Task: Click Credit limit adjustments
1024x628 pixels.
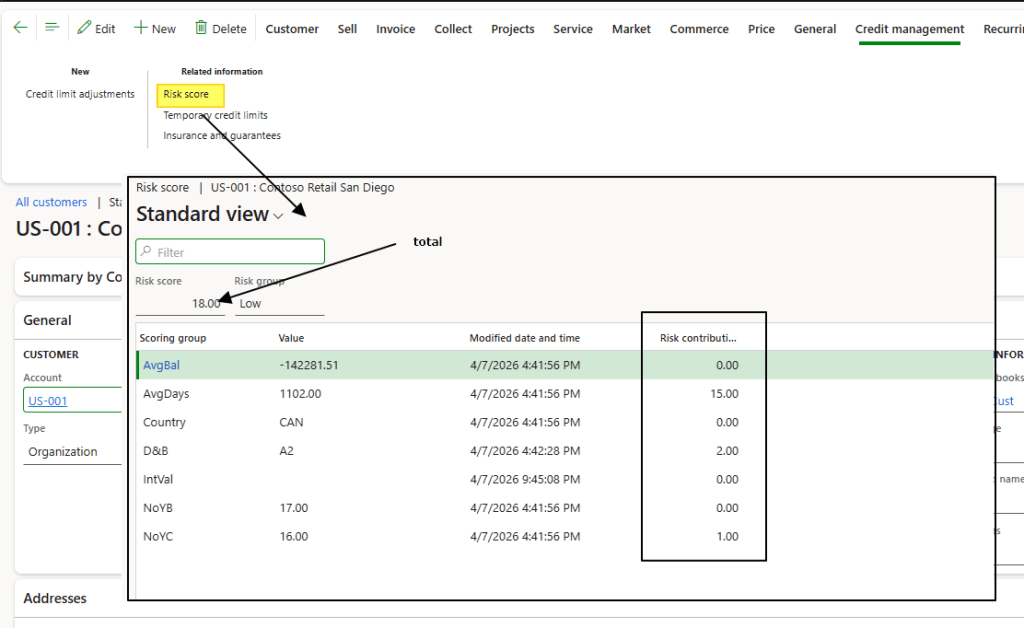Action: [x=80, y=94]
